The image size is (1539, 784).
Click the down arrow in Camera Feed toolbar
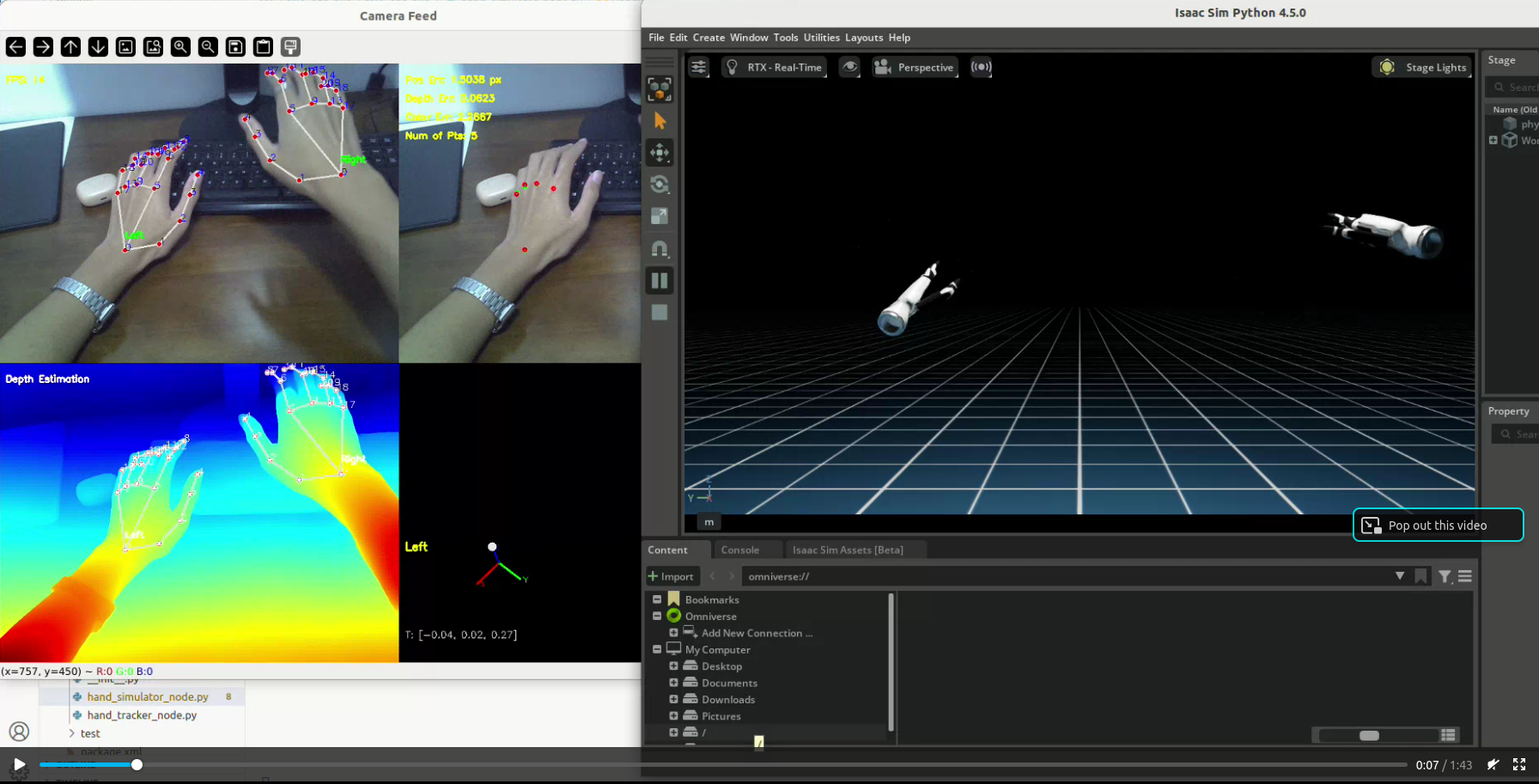pos(98,47)
